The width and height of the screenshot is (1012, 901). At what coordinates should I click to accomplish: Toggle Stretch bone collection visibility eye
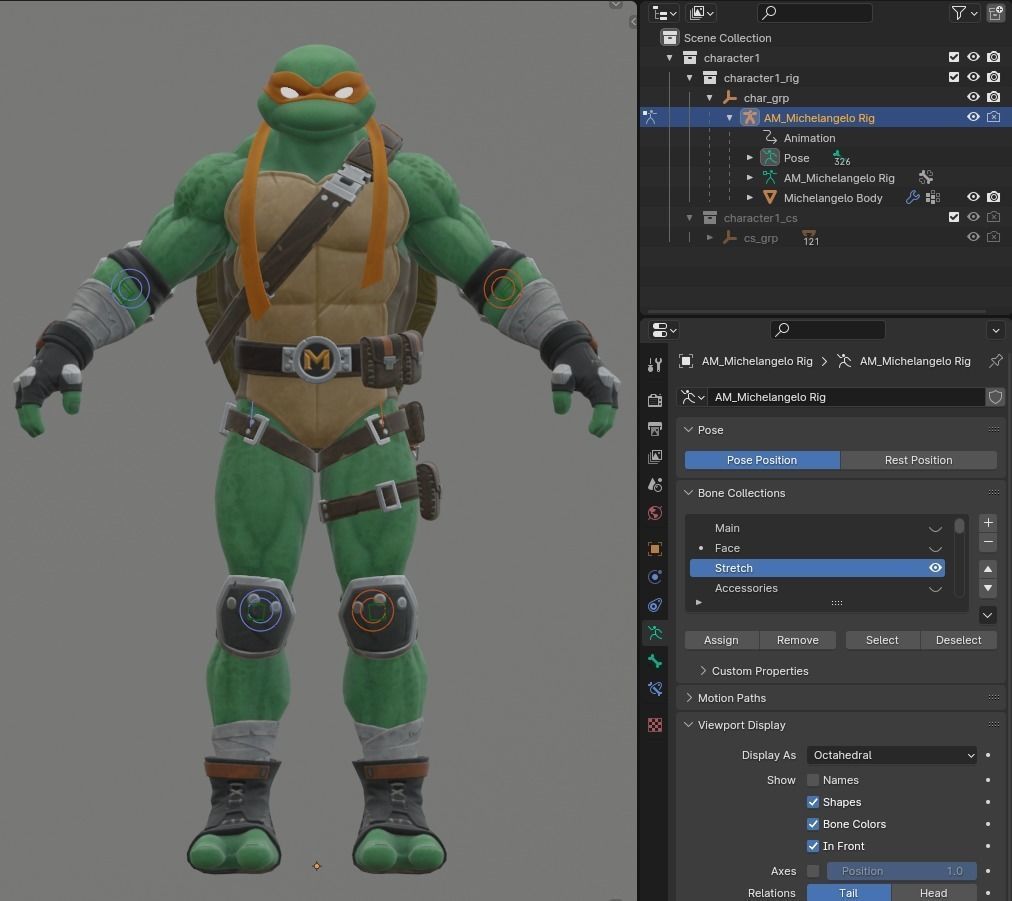935,568
